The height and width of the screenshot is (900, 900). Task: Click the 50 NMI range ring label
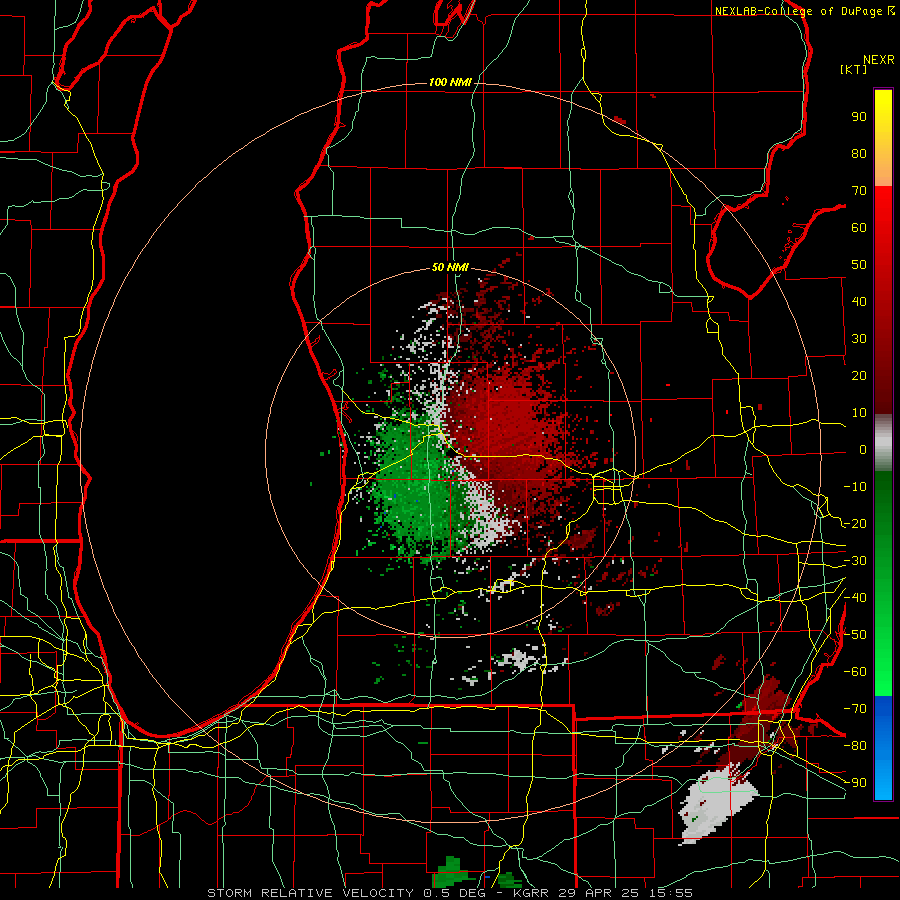[450, 267]
